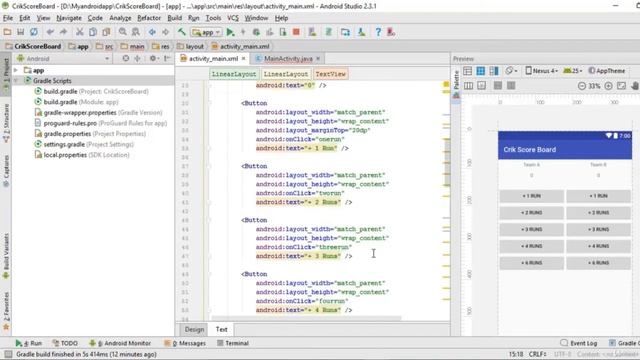The width and height of the screenshot is (640, 360).
Task: Open the Refactor menu
Action: [149, 18]
